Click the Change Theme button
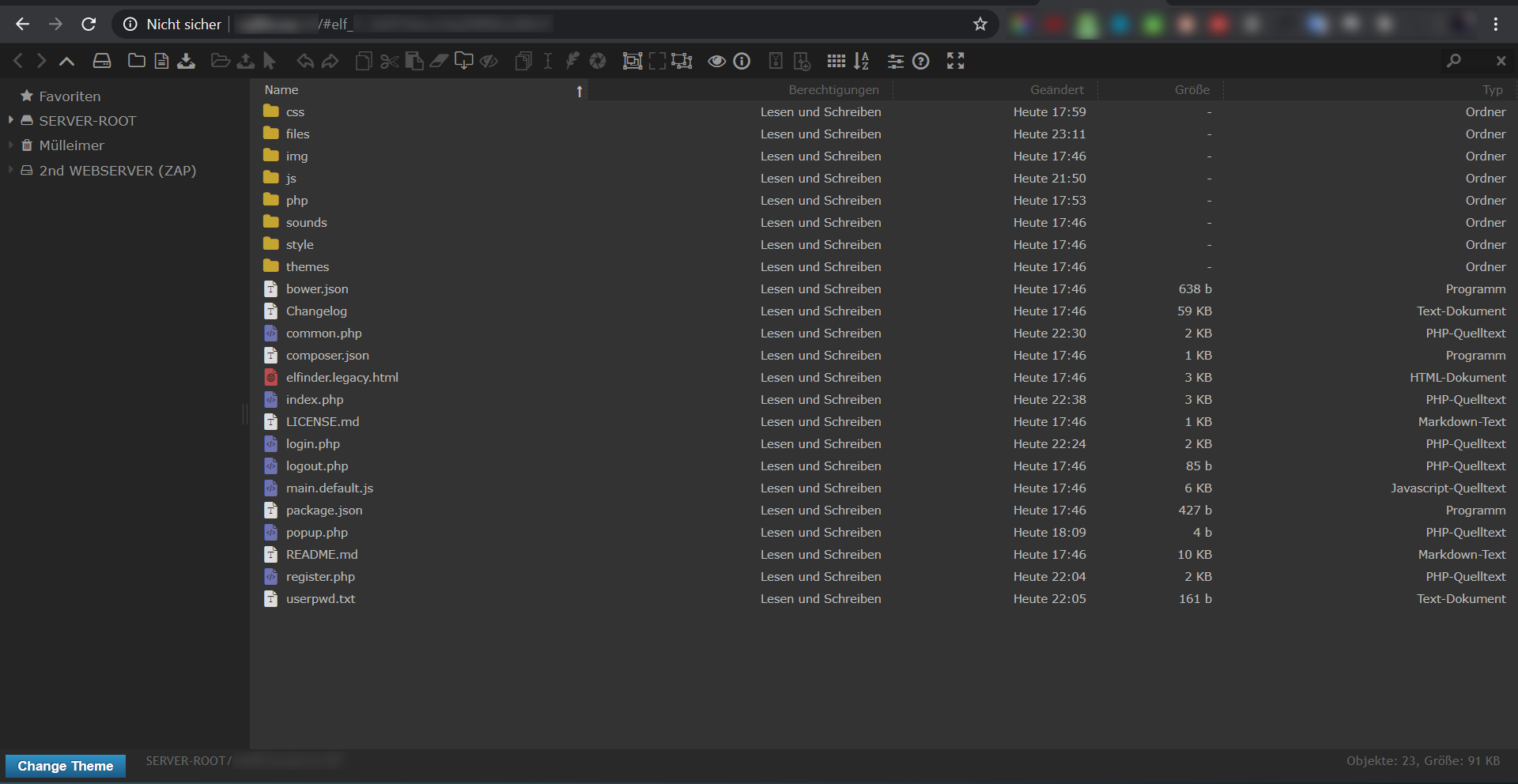The height and width of the screenshot is (784, 1518). pyautogui.click(x=65, y=766)
